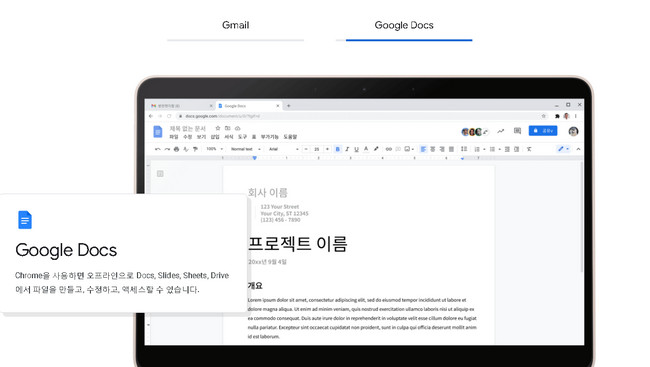Click the Docs home logo icon
The image size is (650, 367).
pyautogui.click(x=158, y=132)
